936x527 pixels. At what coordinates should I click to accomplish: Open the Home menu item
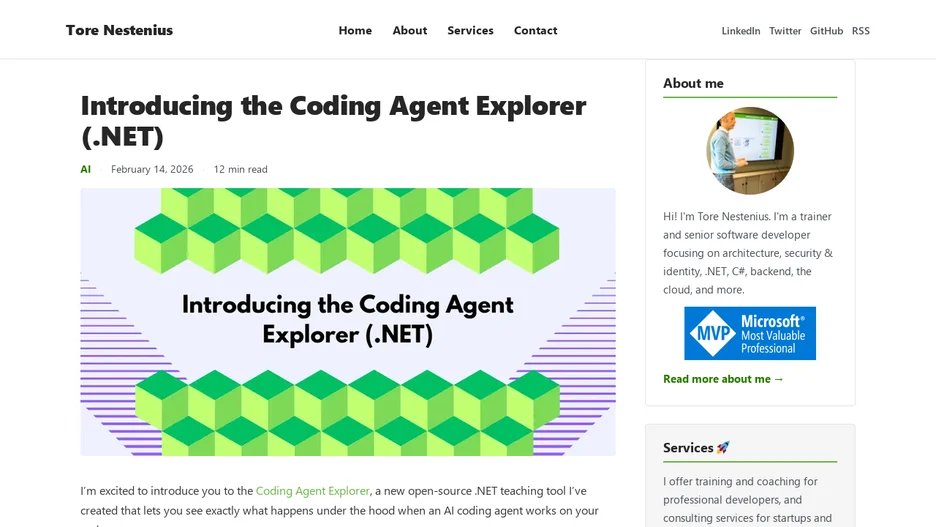(355, 30)
